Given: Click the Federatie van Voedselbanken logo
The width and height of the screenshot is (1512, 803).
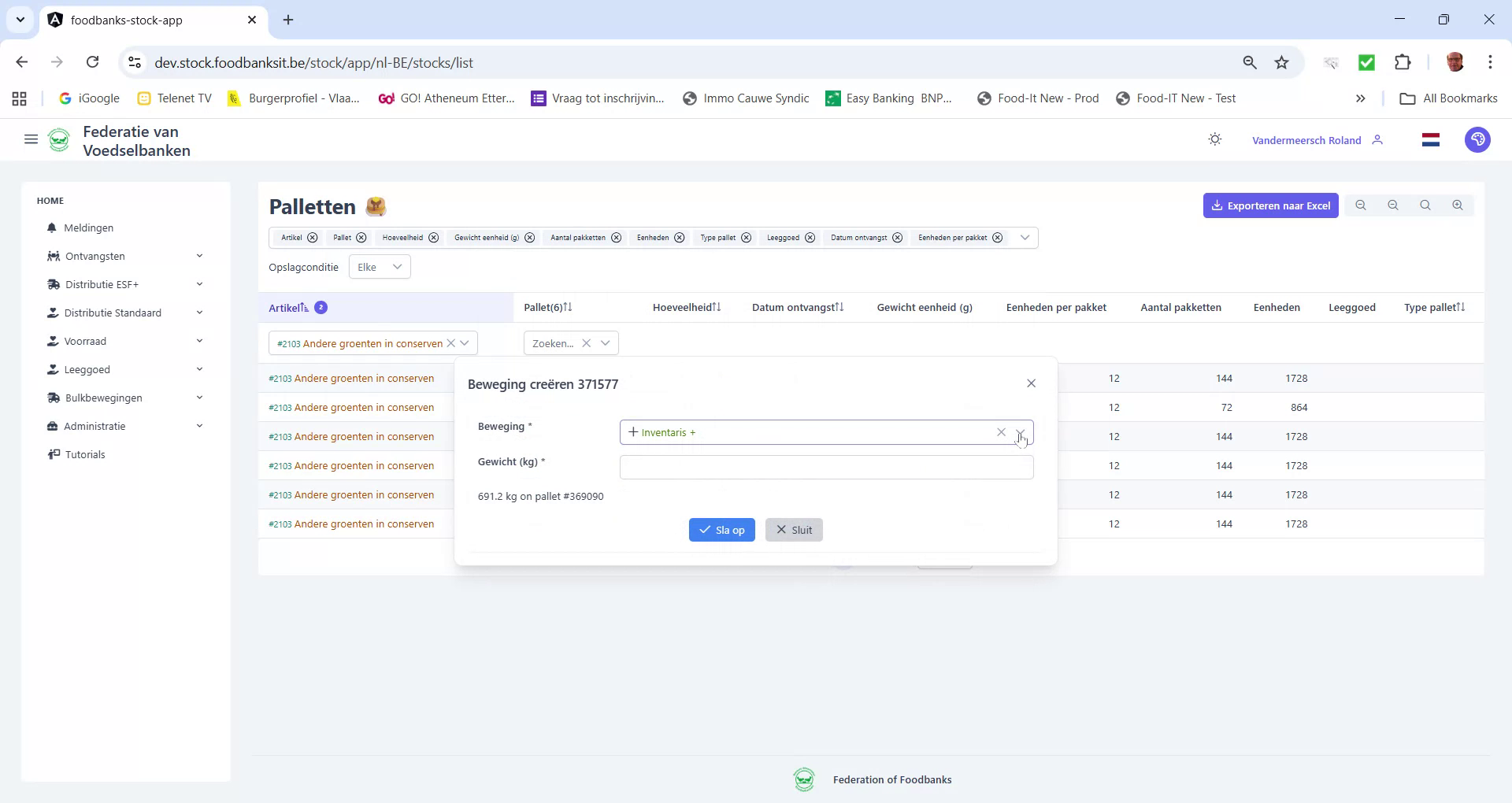Looking at the screenshot, I should 59,139.
